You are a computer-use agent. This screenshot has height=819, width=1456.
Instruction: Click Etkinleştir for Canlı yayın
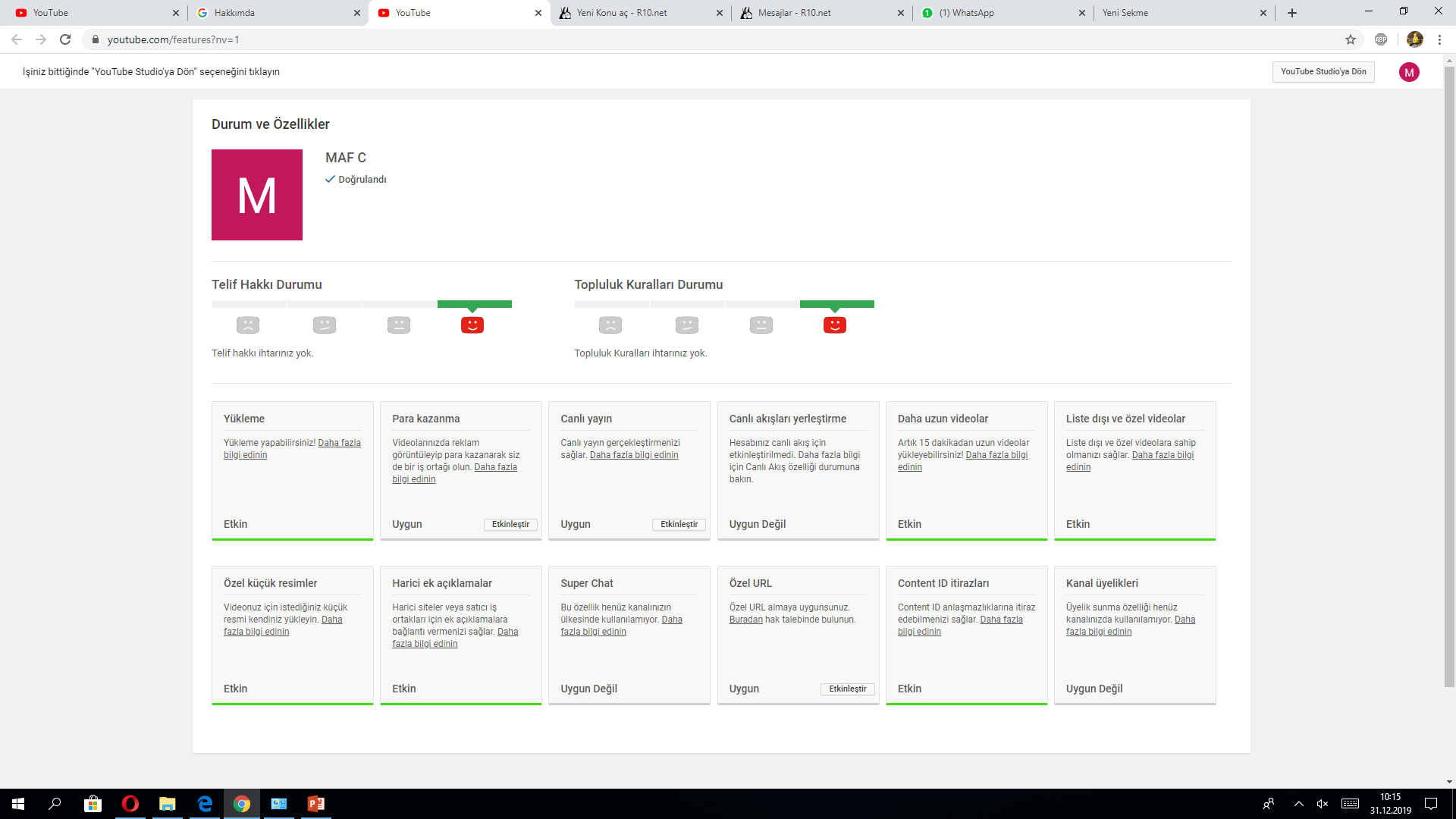(x=679, y=525)
